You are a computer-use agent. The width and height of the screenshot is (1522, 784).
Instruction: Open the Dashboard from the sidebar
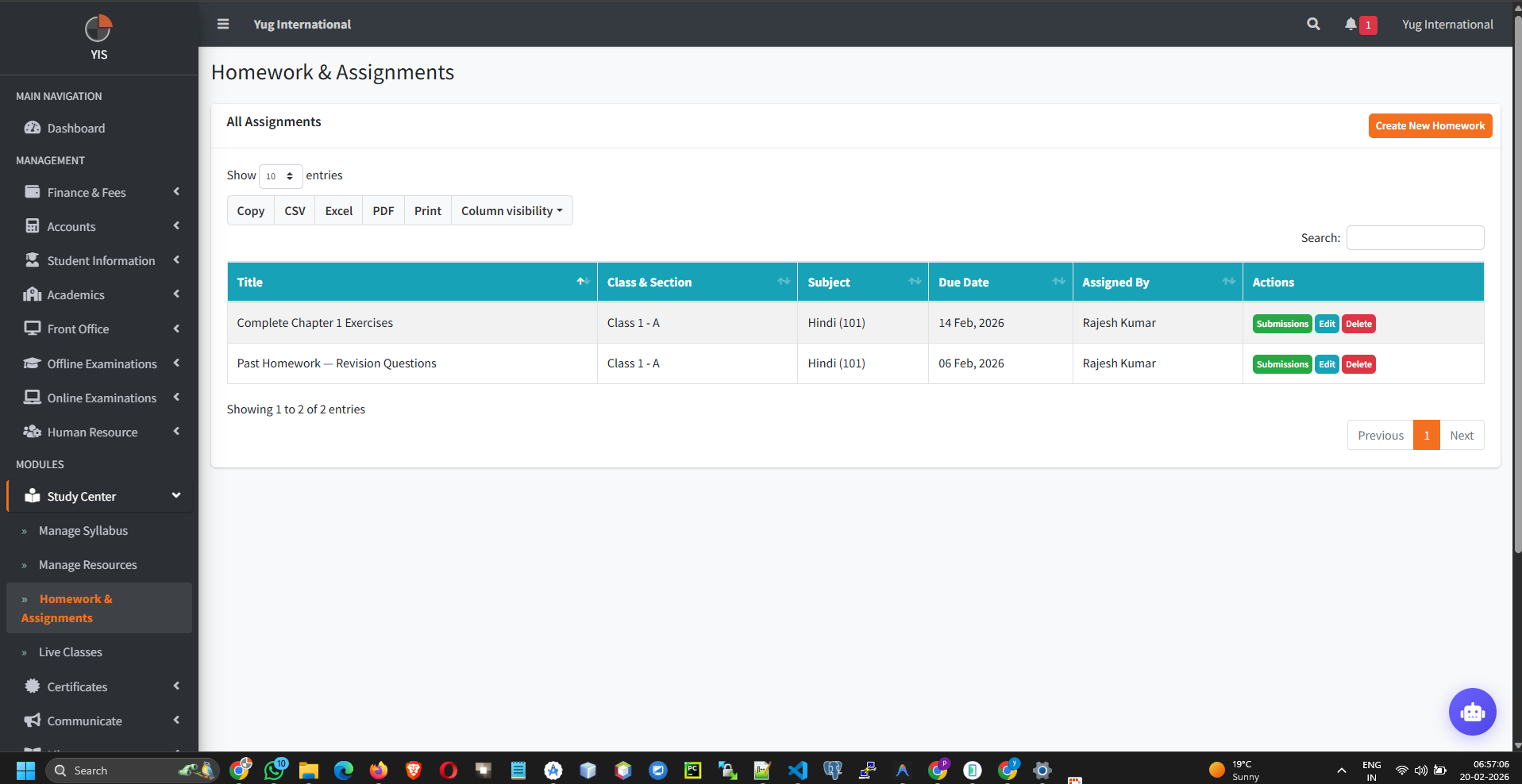pos(75,128)
